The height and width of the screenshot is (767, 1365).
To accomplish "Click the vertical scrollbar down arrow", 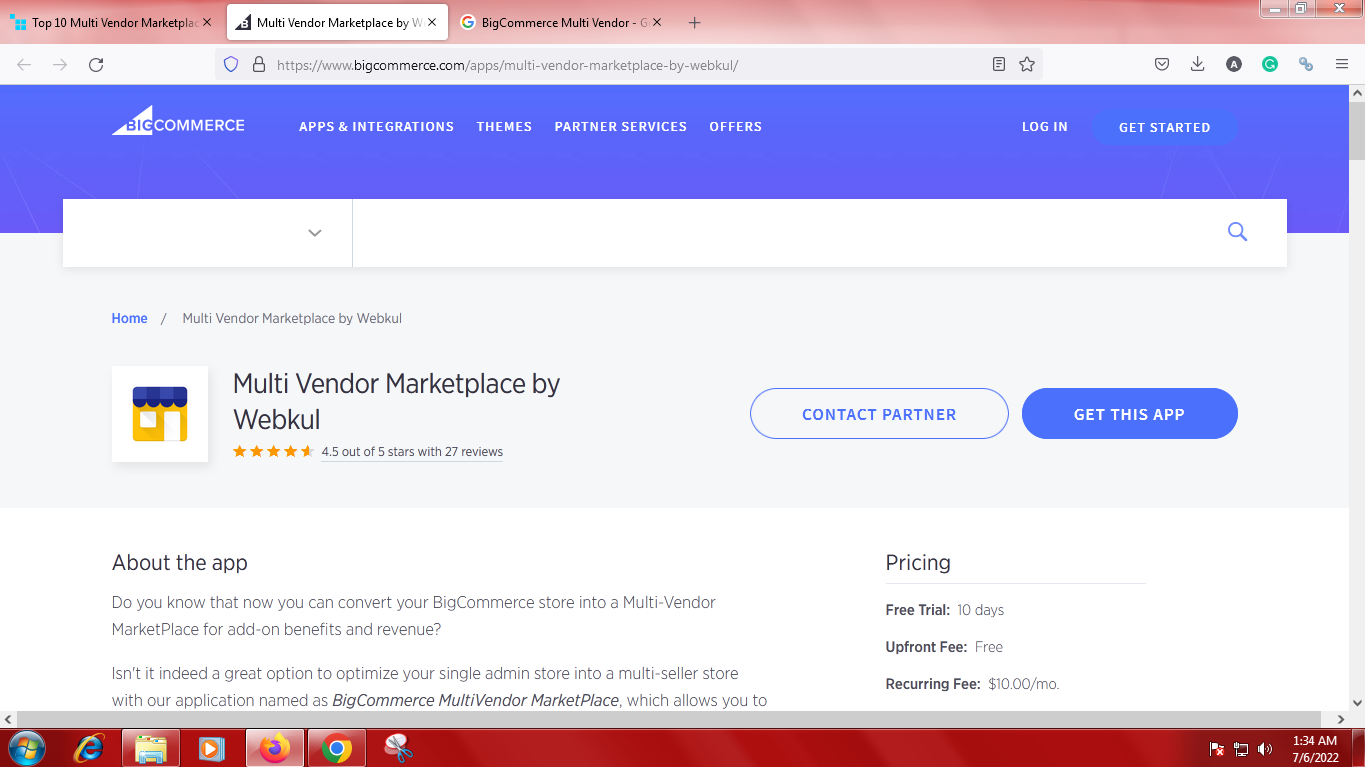I will coord(1357,703).
